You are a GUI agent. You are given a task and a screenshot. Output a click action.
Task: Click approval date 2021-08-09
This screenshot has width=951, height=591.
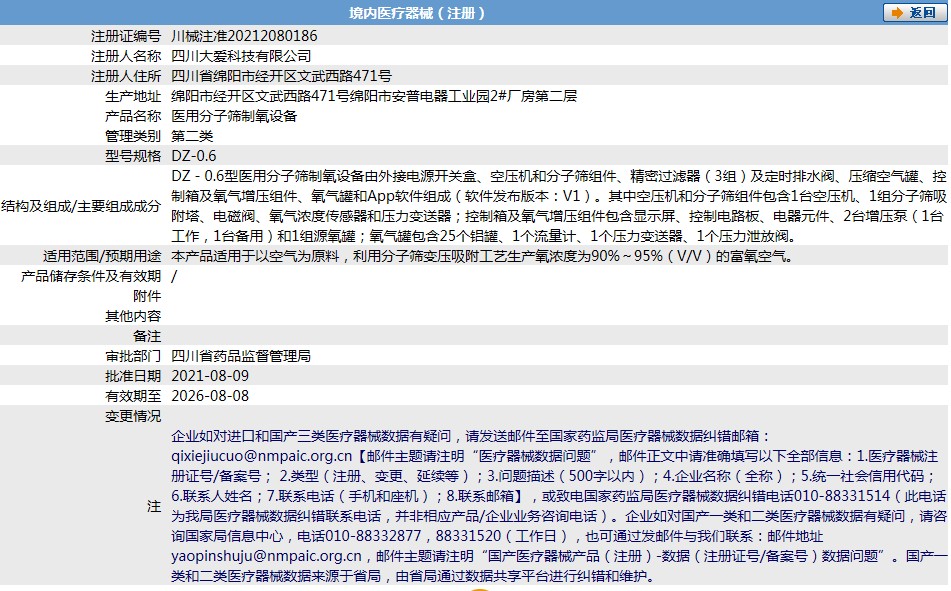coord(210,376)
